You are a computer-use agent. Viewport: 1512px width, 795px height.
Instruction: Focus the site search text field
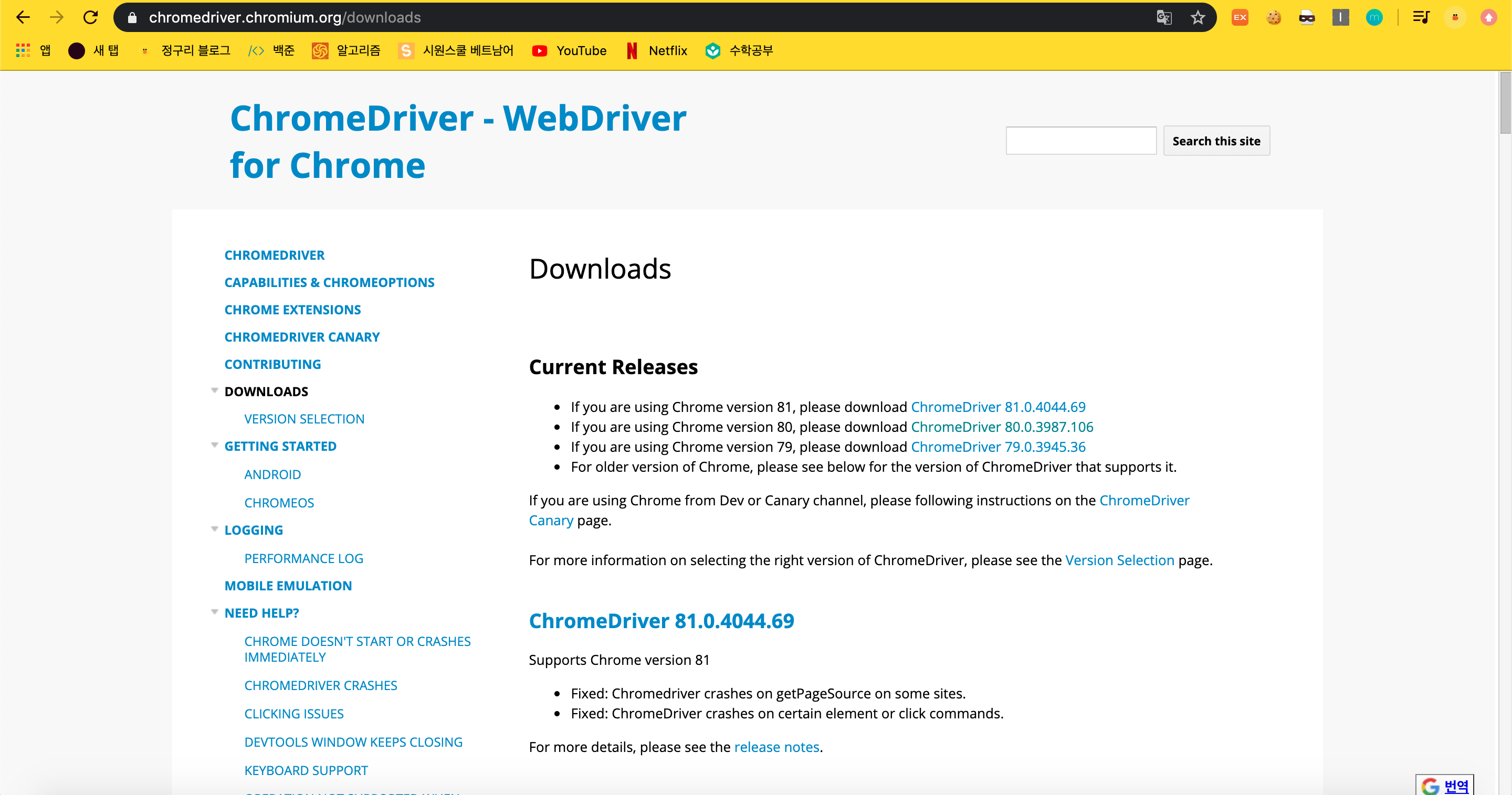click(x=1080, y=141)
